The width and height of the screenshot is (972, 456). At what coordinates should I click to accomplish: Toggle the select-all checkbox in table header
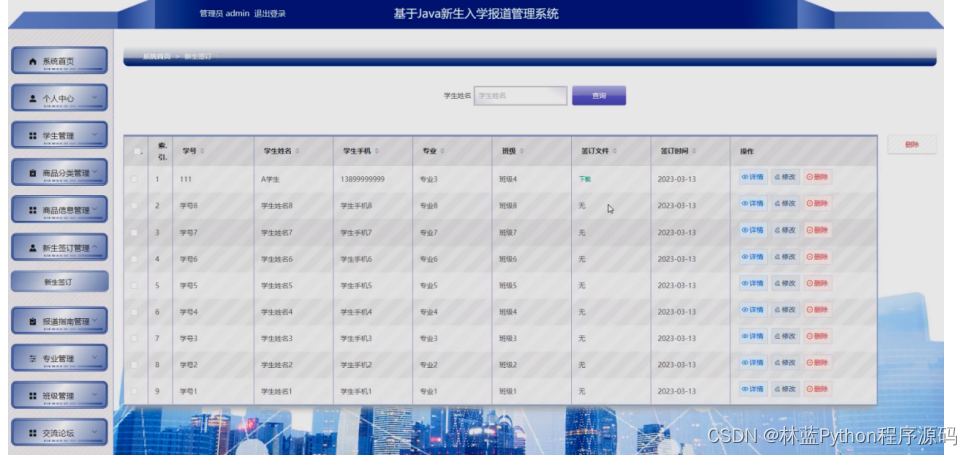tap(135, 151)
